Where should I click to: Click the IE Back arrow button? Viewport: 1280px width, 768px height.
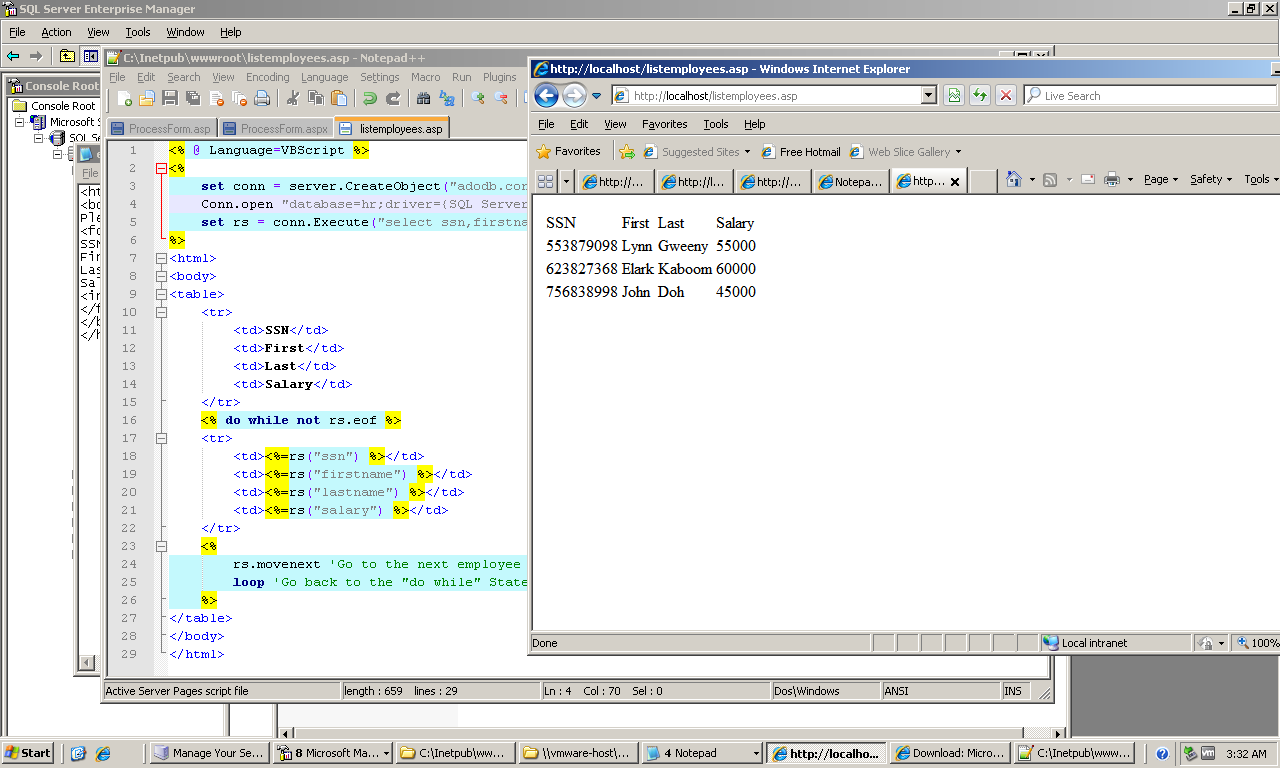click(546, 96)
